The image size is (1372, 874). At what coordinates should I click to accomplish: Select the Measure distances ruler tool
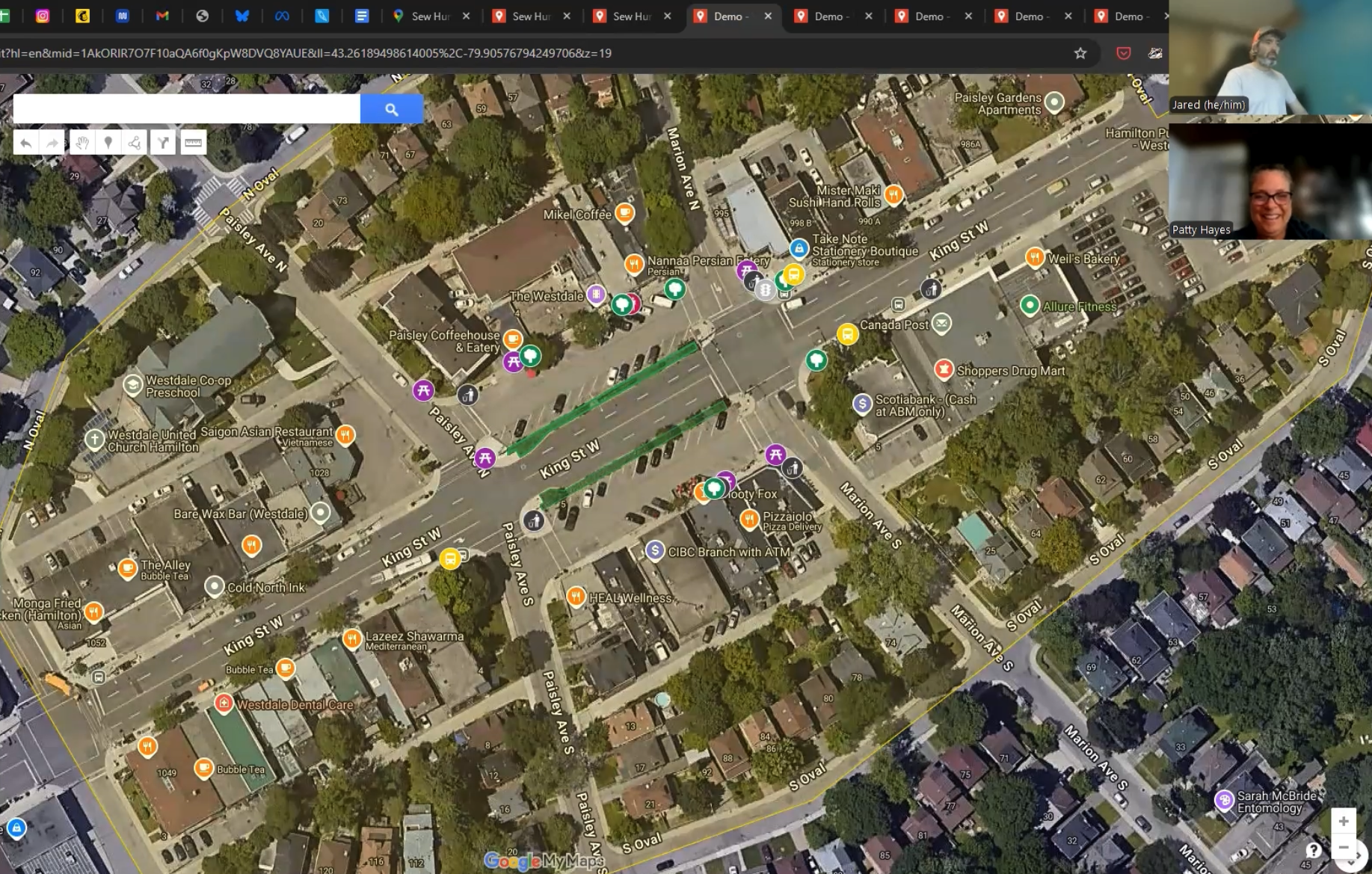194,143
